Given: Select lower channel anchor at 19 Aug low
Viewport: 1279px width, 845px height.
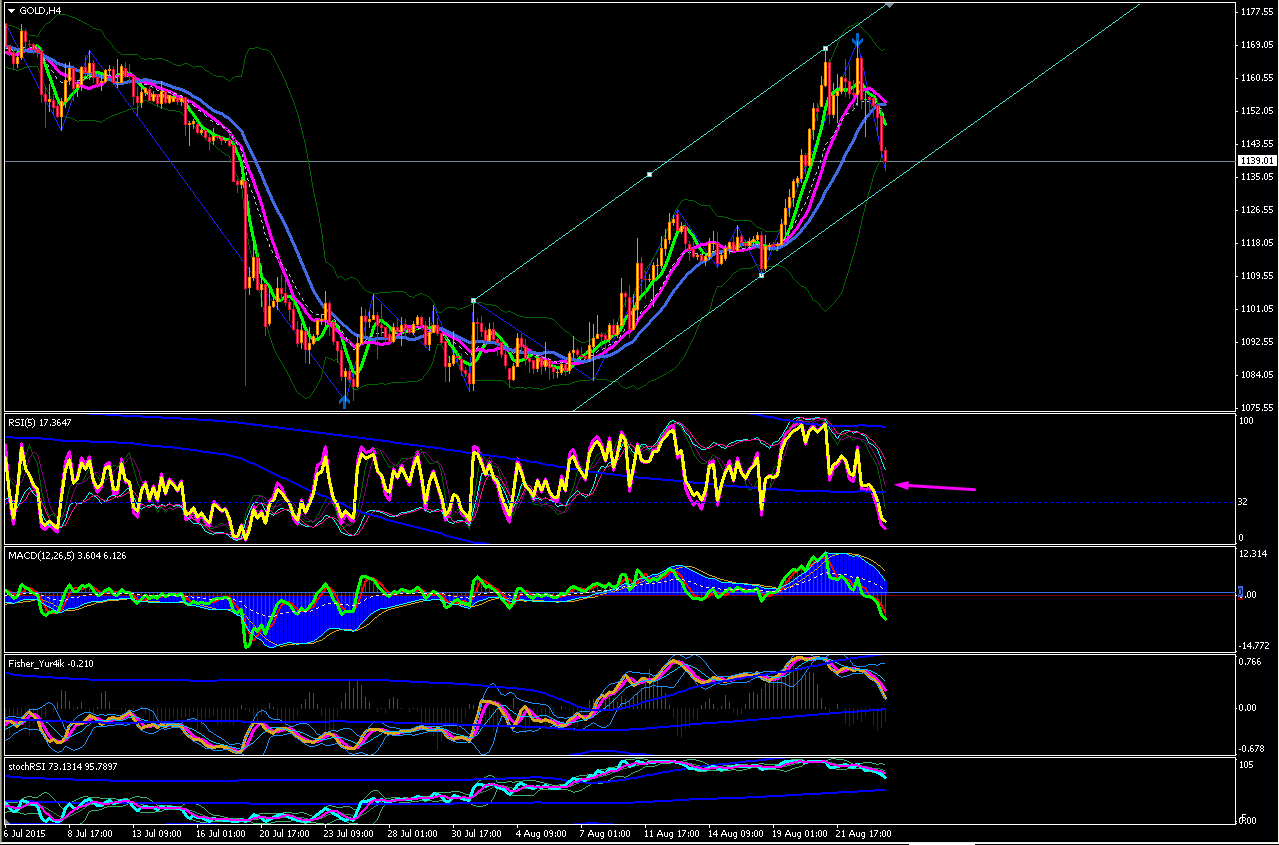Looking at the screenshot, I should (762, 275).
